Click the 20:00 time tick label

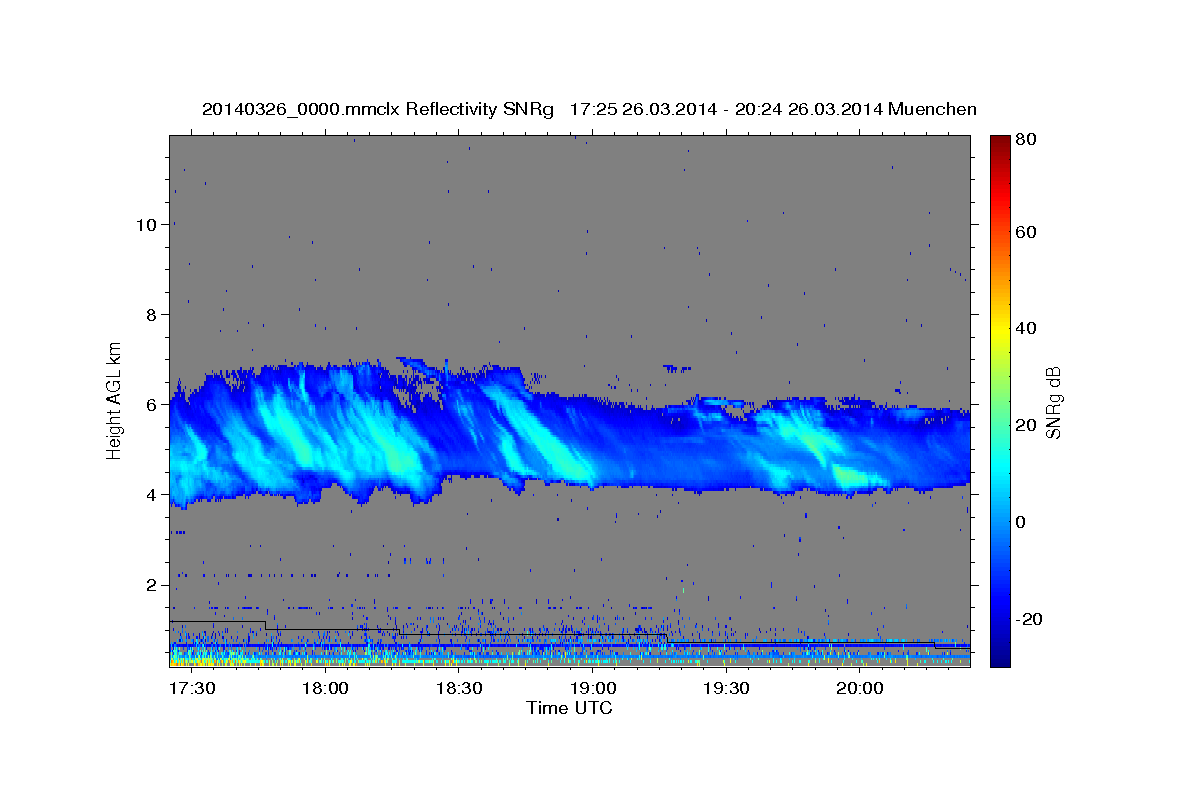859,688
